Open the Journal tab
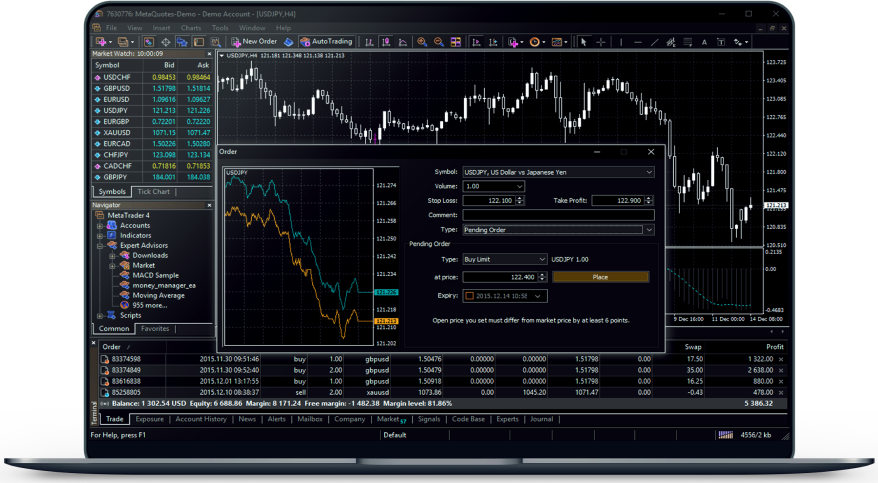 coord(541,419)
